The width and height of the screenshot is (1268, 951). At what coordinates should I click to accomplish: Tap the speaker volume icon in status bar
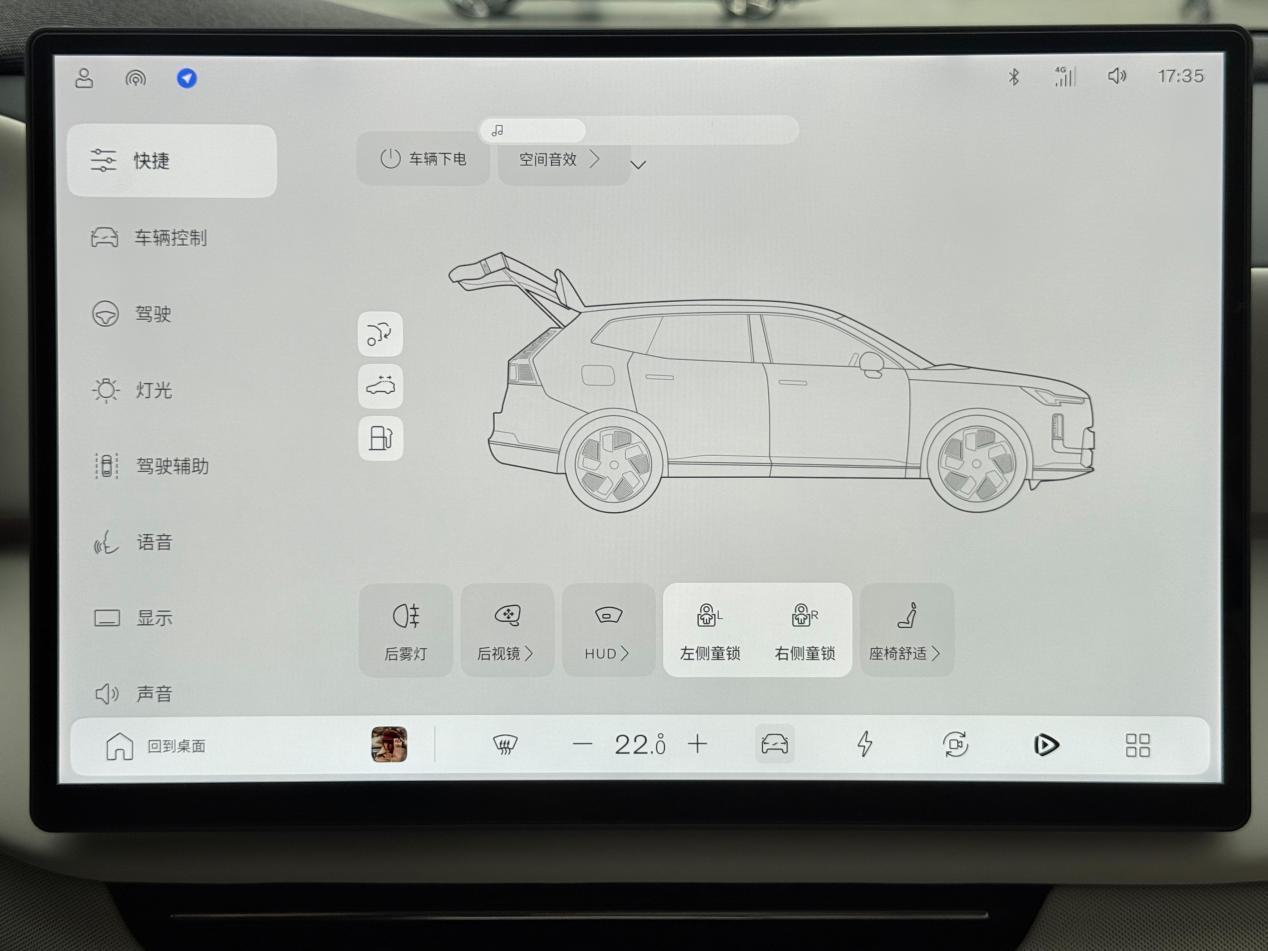(1117, 76)
